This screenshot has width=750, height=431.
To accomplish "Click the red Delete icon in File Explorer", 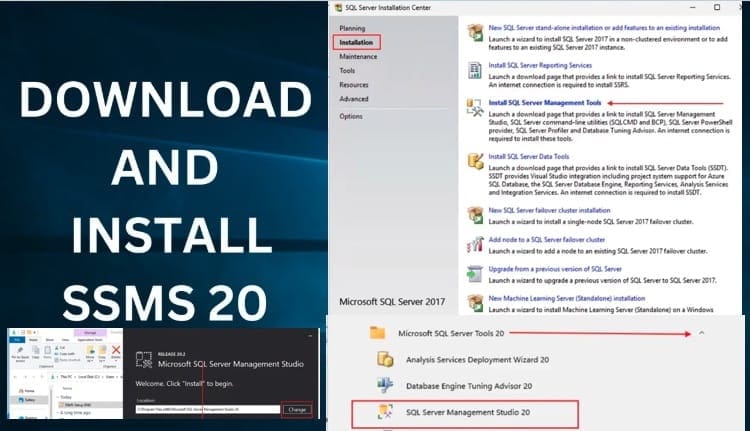I will click(x=115, y=353).
